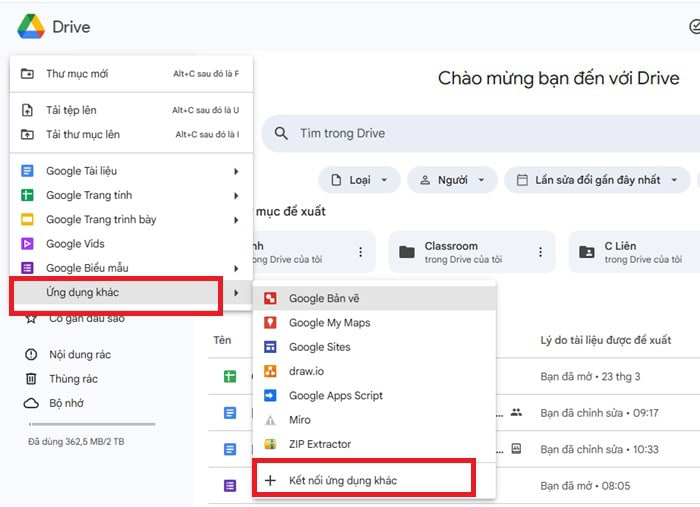The width and height of the screenshot is (700, 507).
Task: Click the Google My Maps pin icon
Action: pos(270,322)
